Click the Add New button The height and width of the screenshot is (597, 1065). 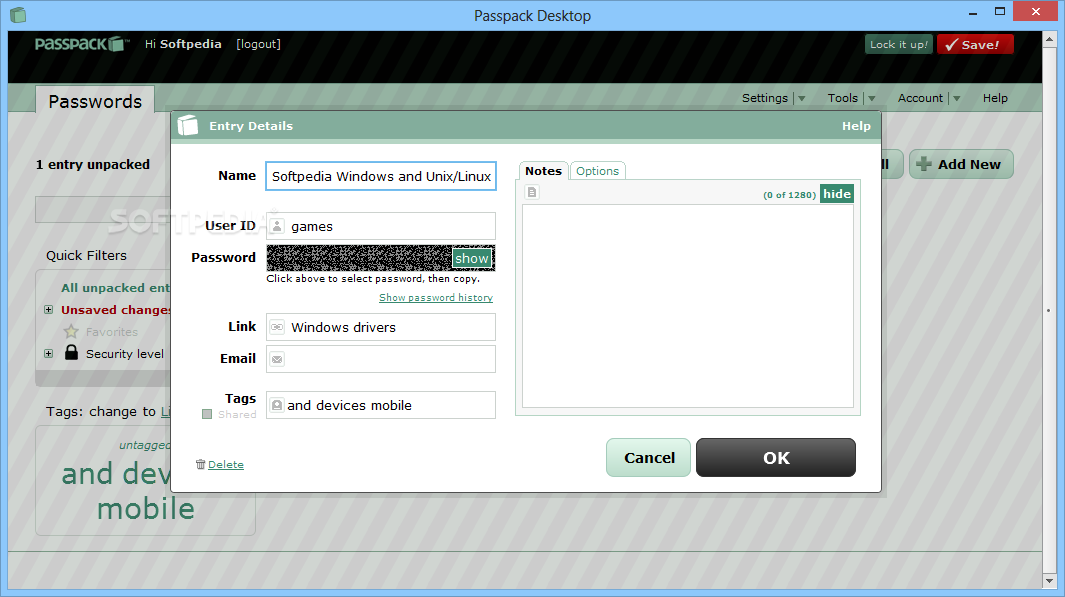click(961, 164)
